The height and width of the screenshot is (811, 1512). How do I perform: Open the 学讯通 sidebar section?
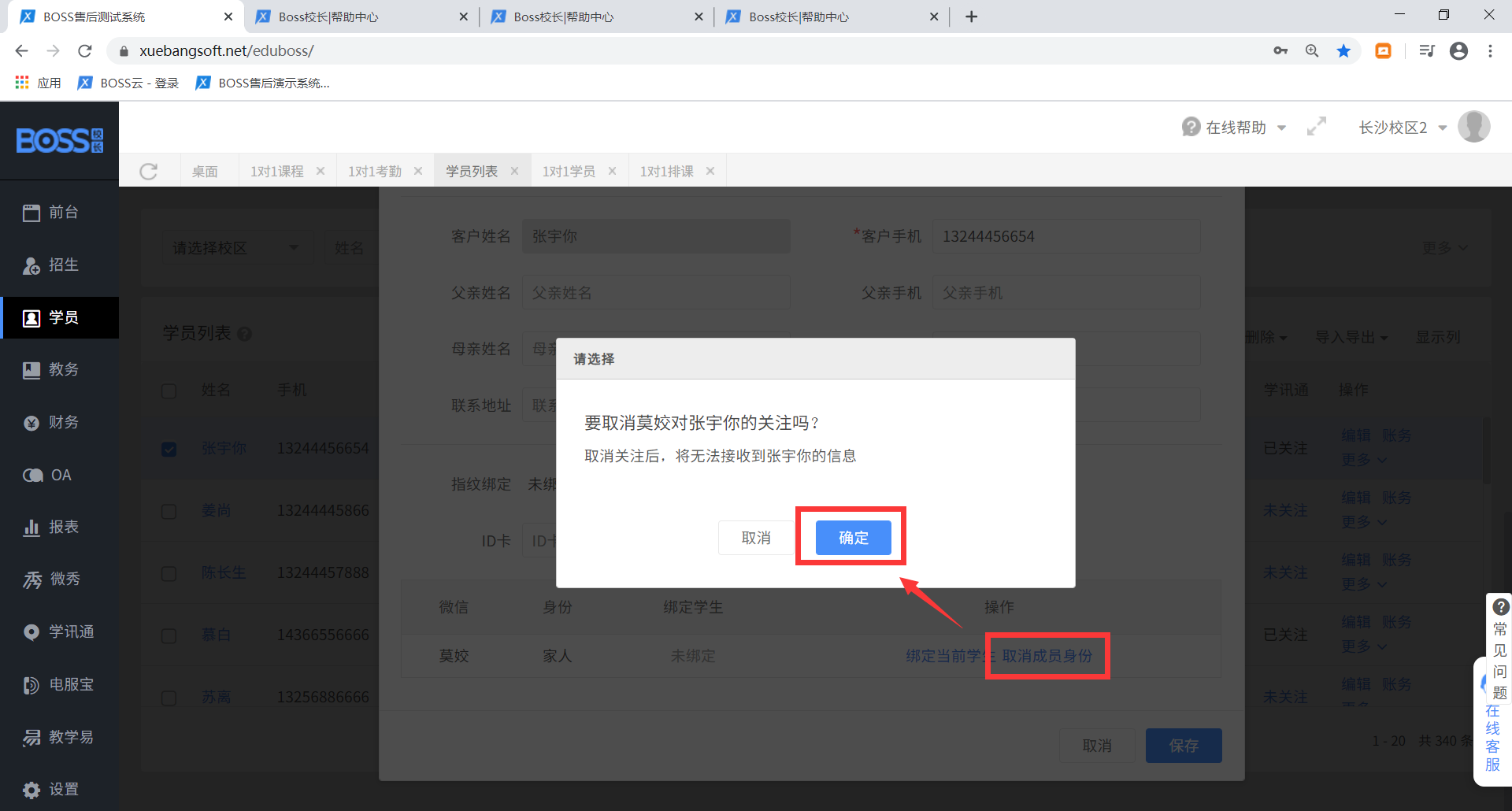(x=59, y=632)
